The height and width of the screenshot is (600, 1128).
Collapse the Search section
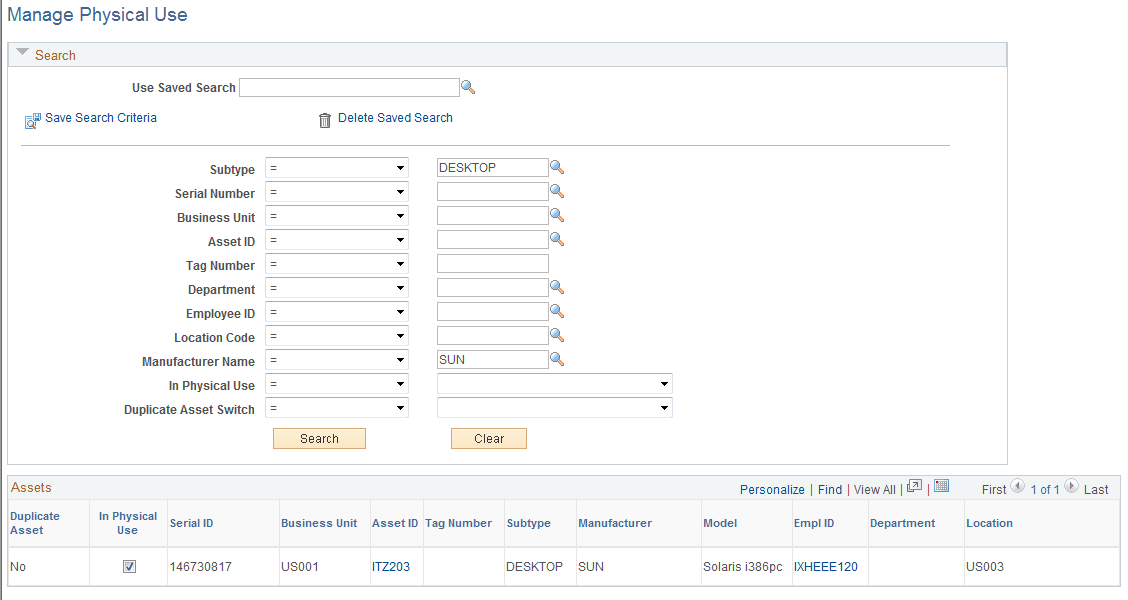click(x=22, y=54)
